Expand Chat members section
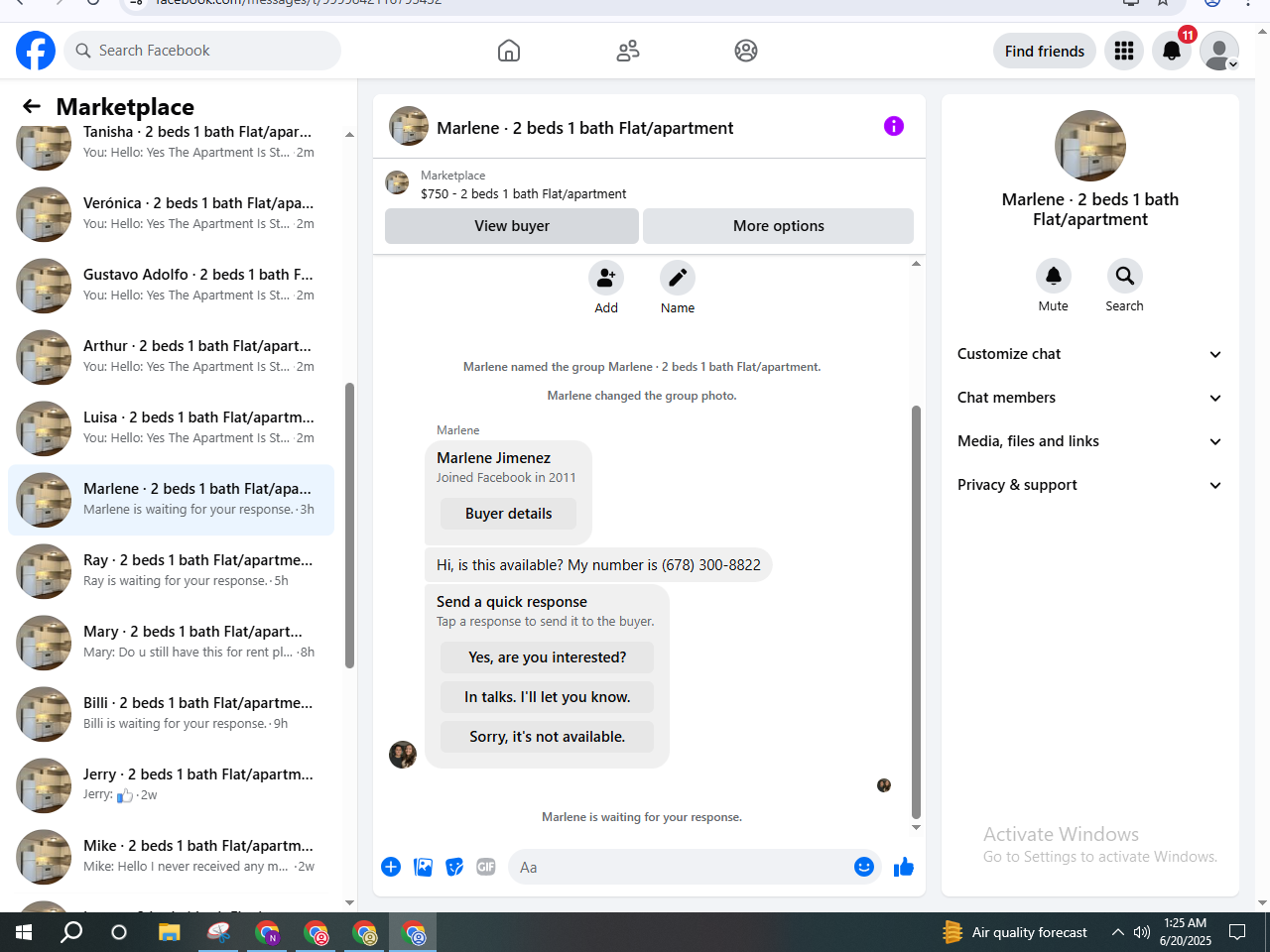 pos(1090,398)
